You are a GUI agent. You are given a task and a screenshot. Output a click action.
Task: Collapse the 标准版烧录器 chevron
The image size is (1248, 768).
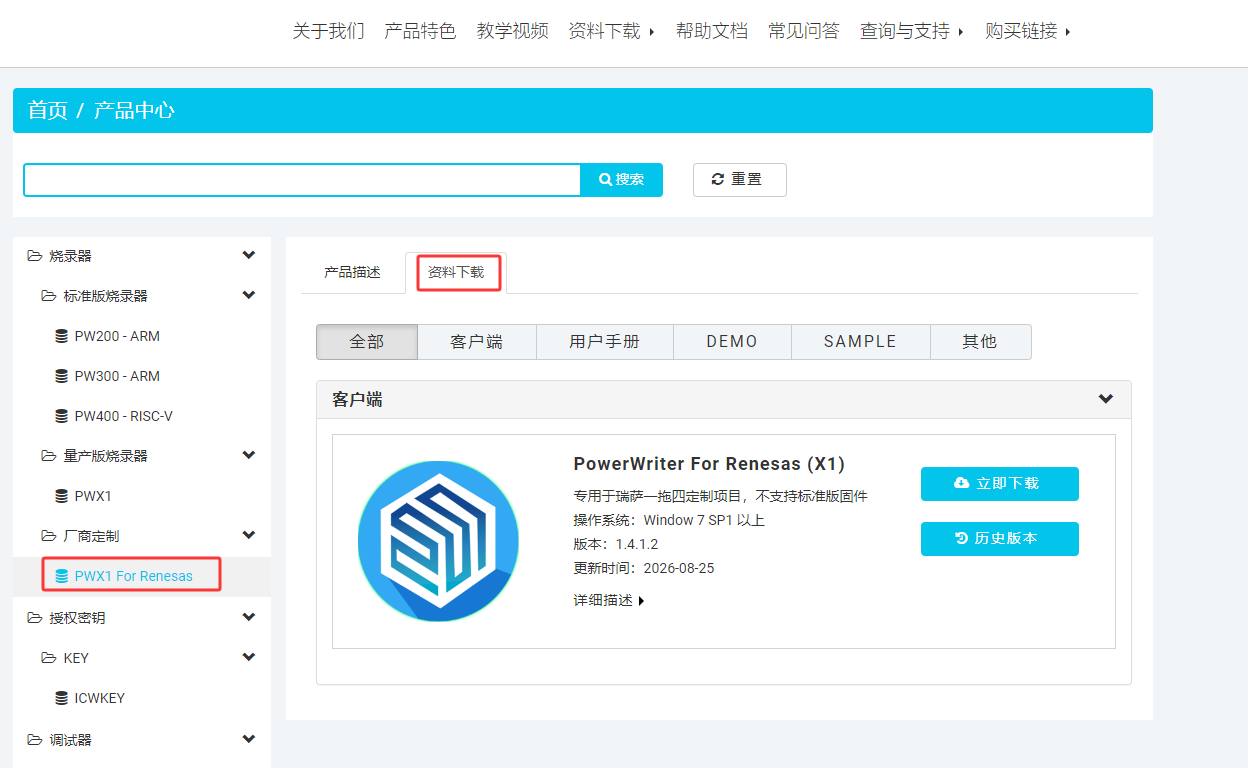pos(249,295)
